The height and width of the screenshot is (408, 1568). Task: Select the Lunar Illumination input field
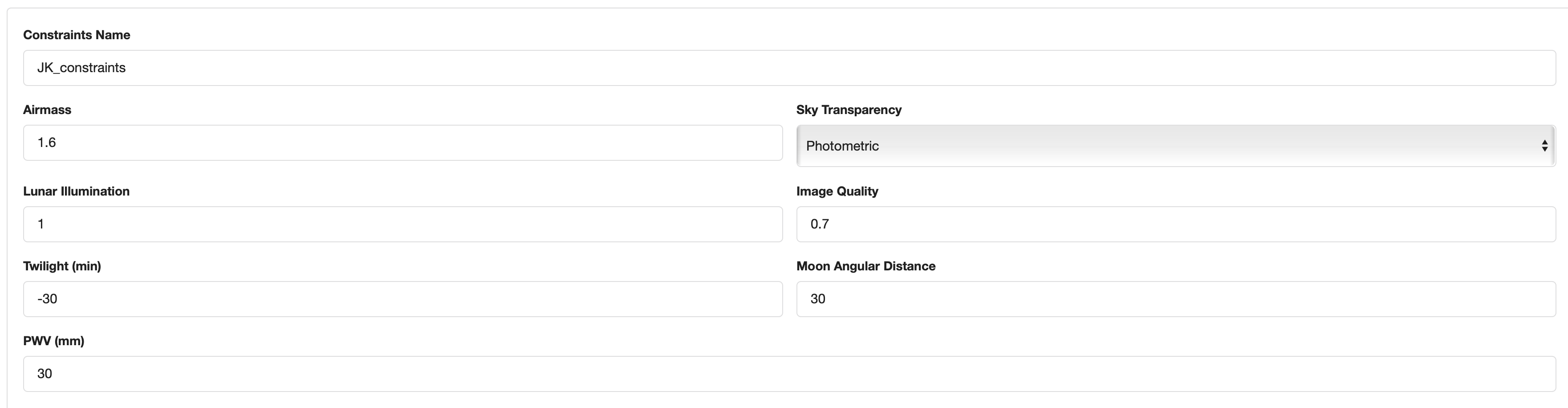[x=402, y=224]
